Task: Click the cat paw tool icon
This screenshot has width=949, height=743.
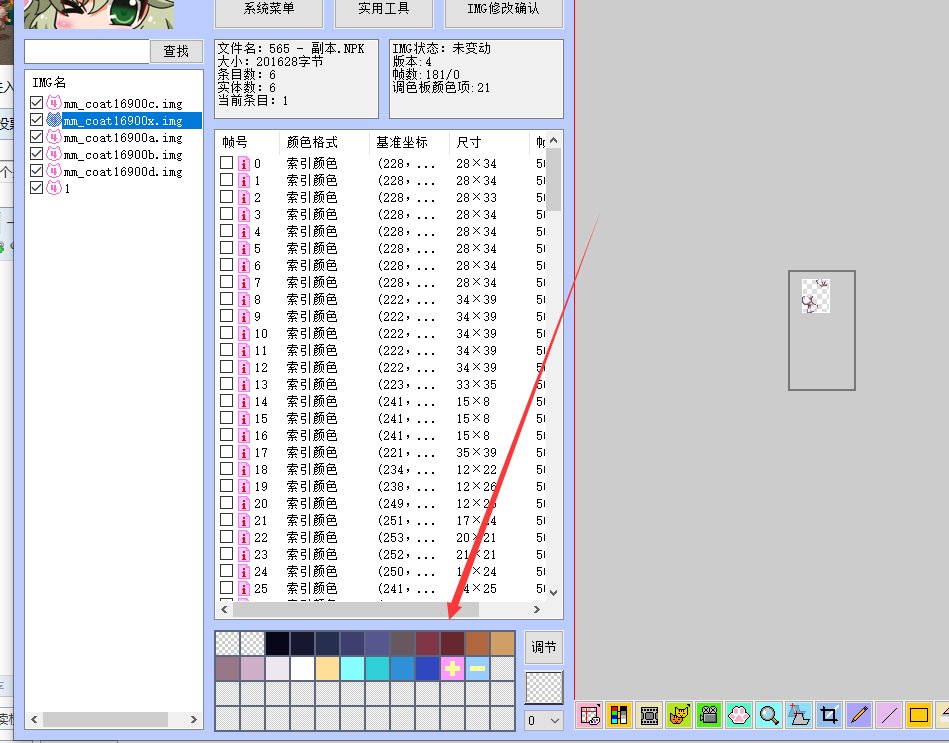Action: (739, 715)
